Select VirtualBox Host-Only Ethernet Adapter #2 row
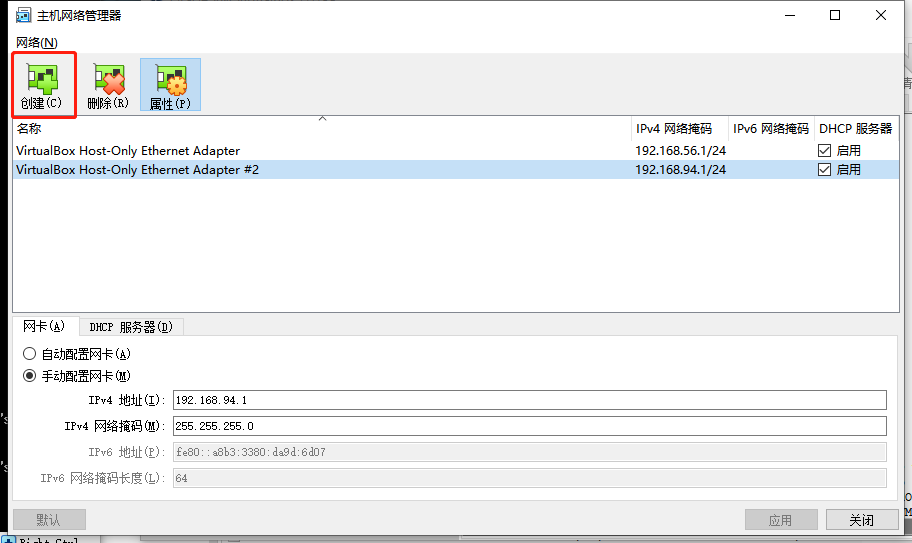The image size is (912, 543). tap(138, 170)
